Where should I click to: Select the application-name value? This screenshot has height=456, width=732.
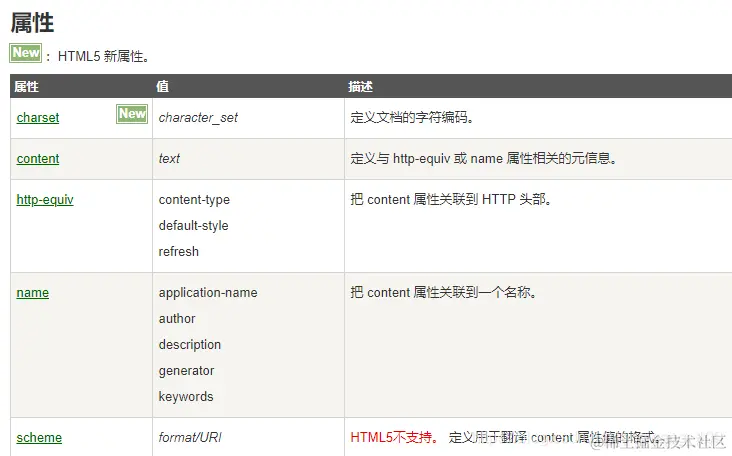point(208,293)
